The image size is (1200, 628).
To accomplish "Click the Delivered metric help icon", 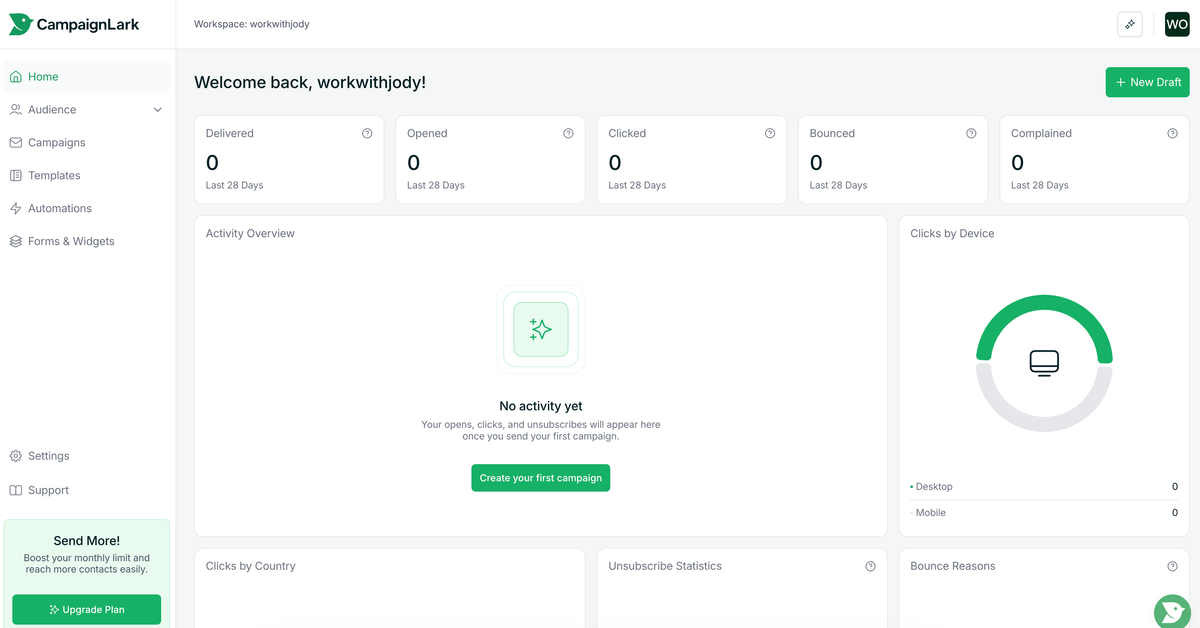I will [x=366, y=132].
